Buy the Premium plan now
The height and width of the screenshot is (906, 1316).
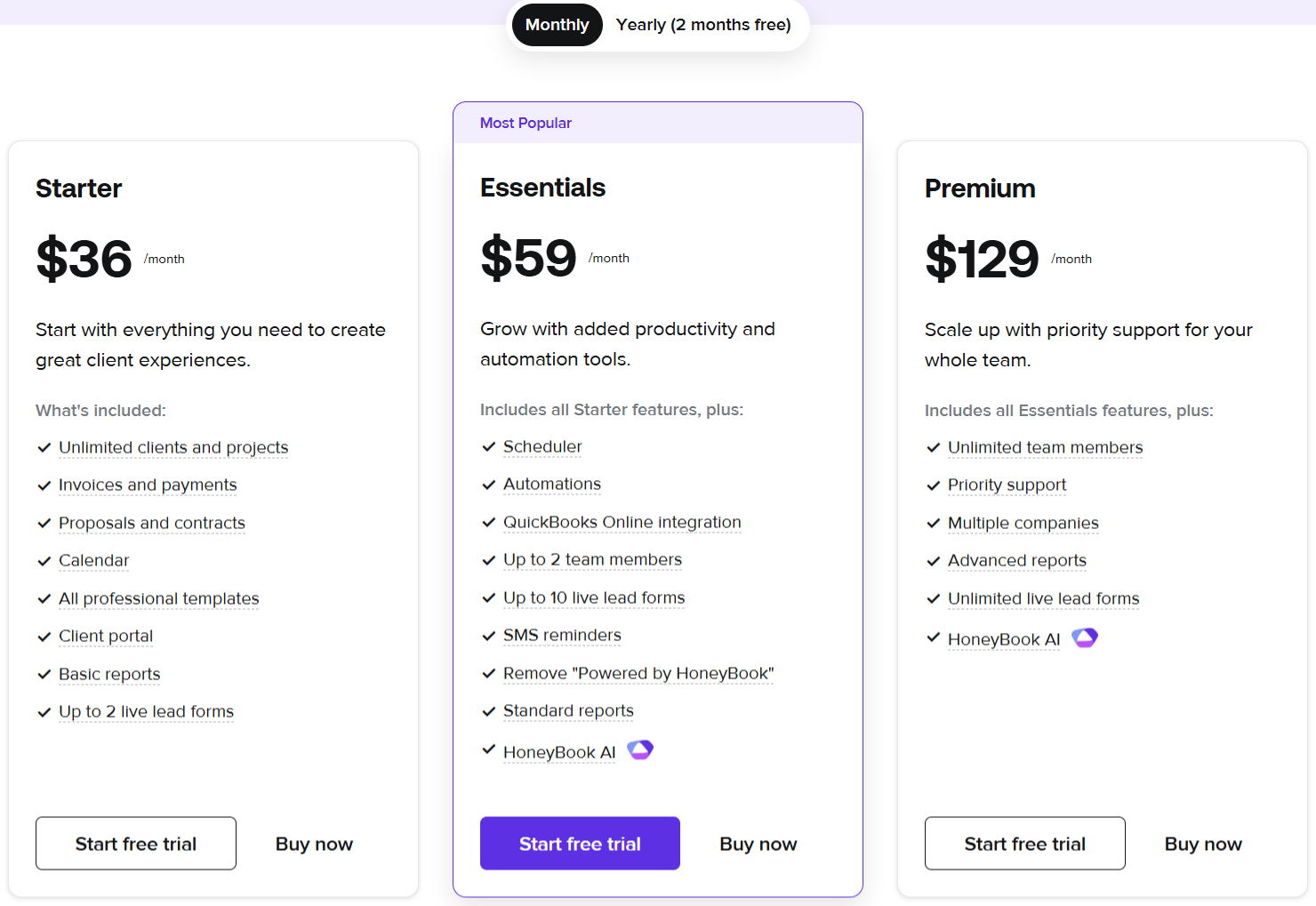(x=1203, y=844)
